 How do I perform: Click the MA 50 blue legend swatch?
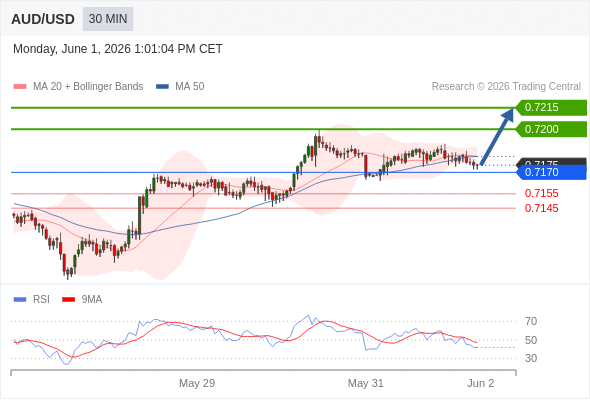(x=162, y=87)
